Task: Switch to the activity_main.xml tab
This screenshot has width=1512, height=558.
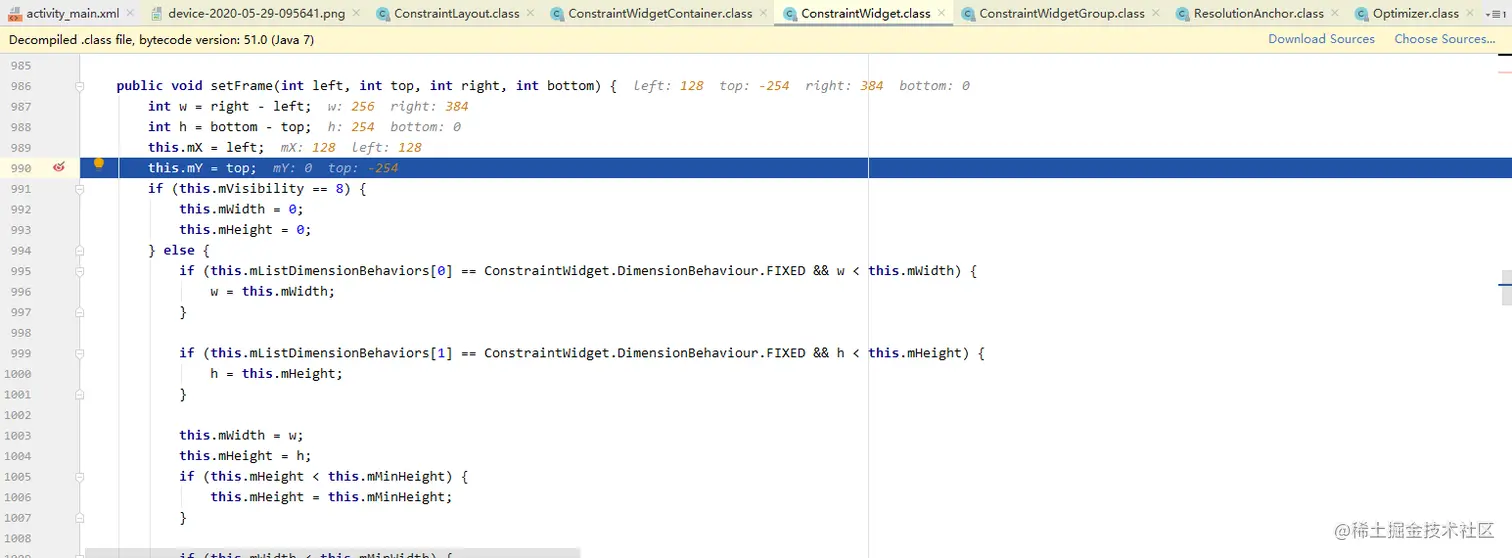Action: point(72,14)
